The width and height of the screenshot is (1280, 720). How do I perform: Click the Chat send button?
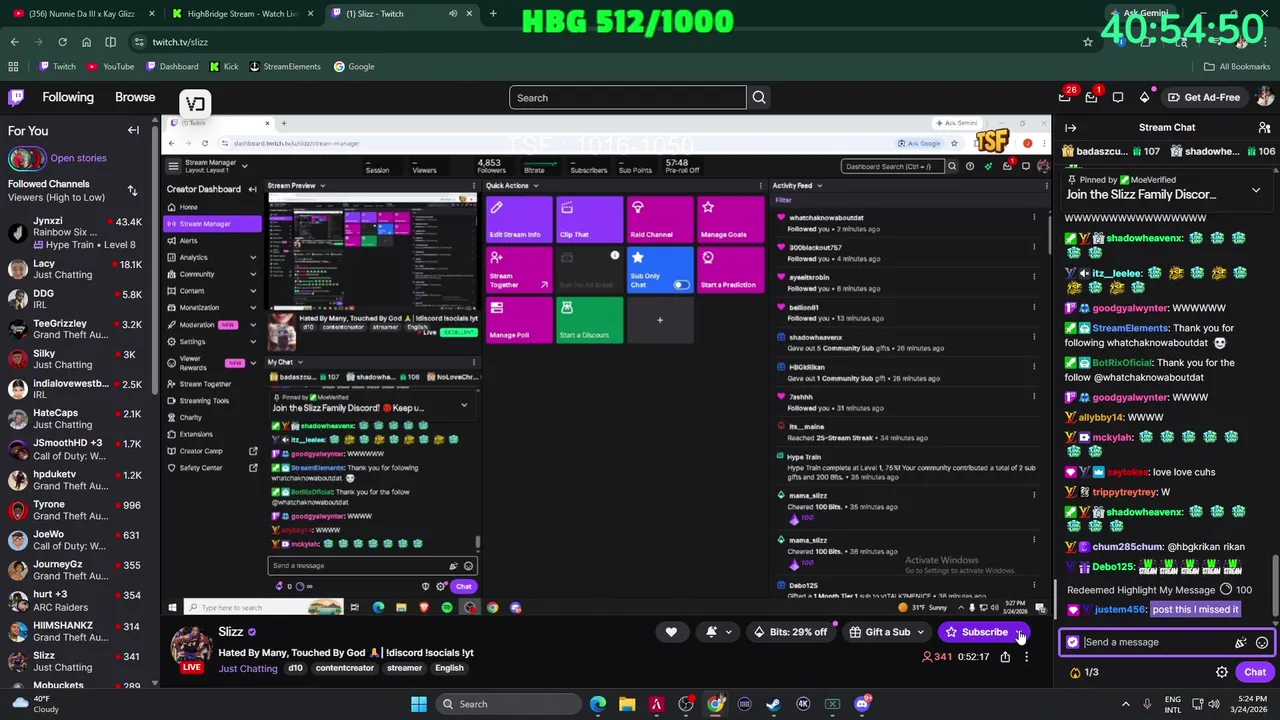click(1255, 672)
